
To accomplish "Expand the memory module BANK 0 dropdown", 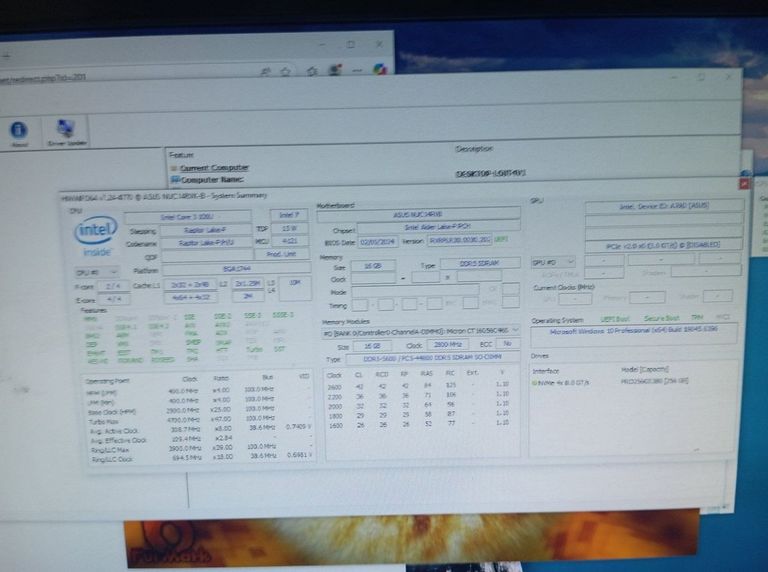I will [420, 329].
